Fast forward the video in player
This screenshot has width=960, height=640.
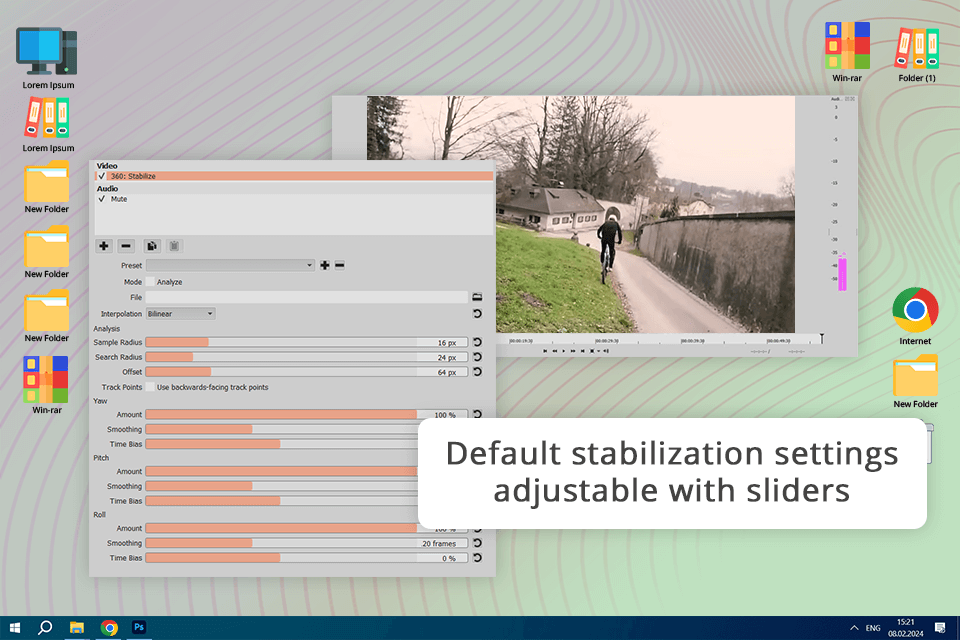pyautogui.click(x=573, y=351)
